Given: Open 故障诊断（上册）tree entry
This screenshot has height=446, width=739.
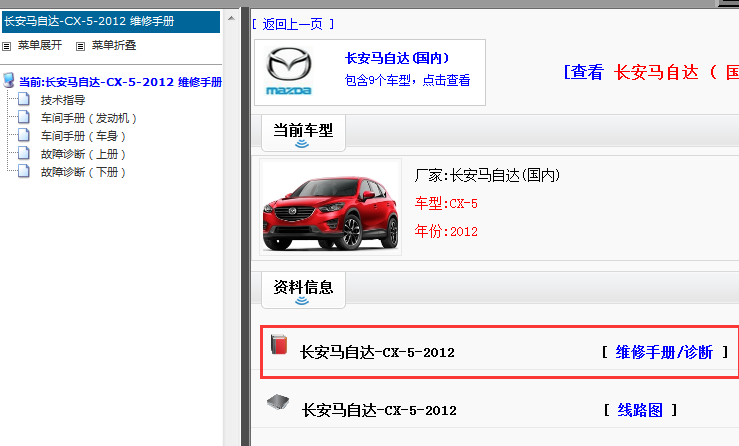Looking at the screenshot, I should point(83,154).
